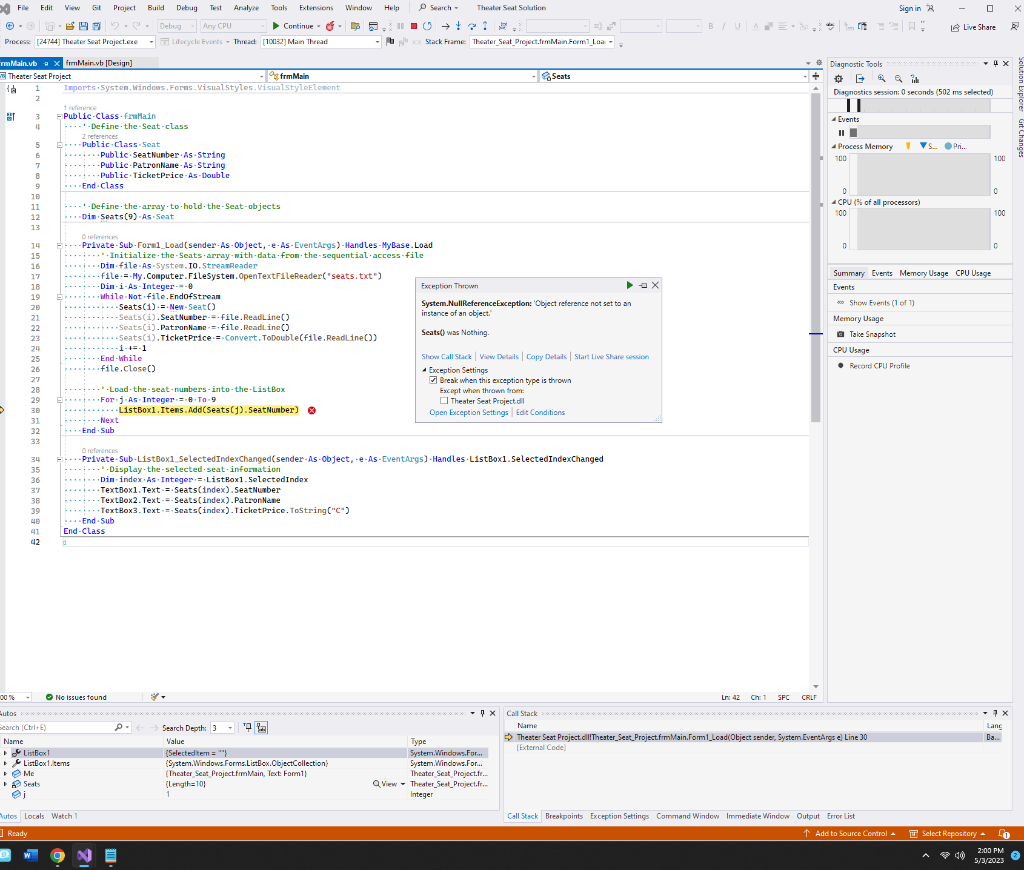Expand the Seats variable in Autos

tap(5, 784)
